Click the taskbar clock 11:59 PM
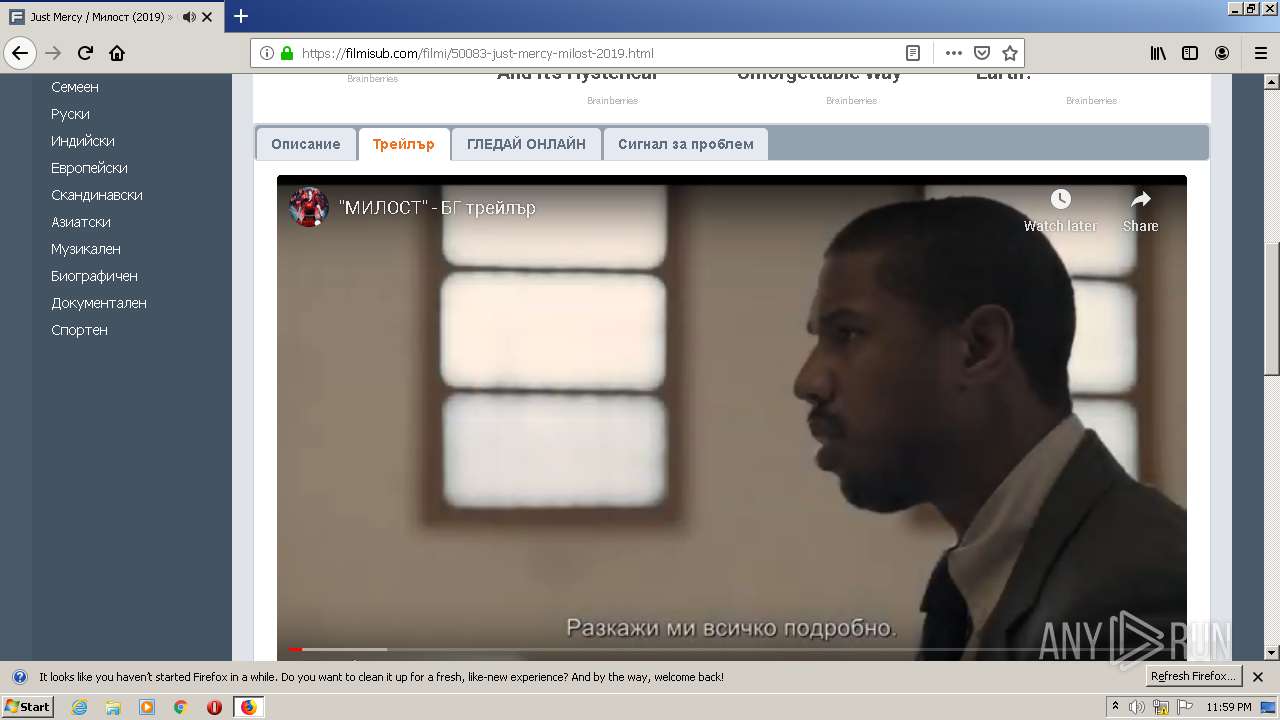 point(1229,707)
